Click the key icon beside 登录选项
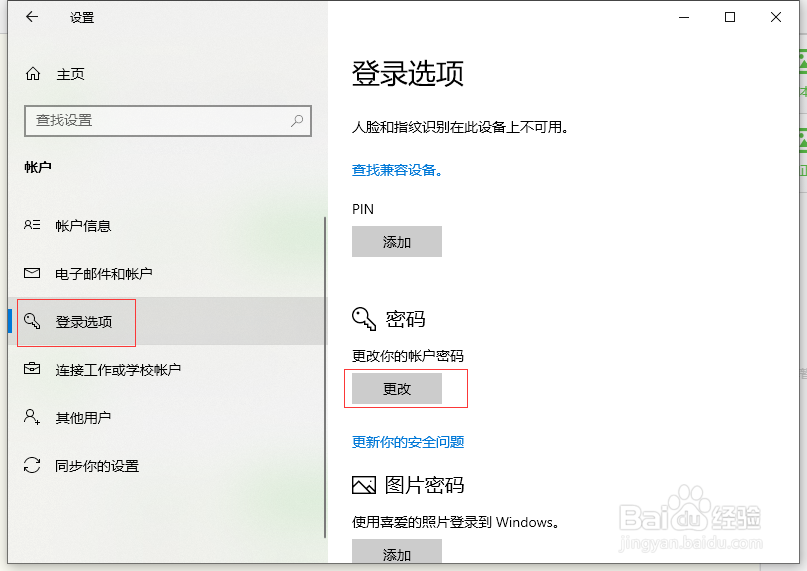This screenshot has height=571, width=807. click(x=32, y=321)
